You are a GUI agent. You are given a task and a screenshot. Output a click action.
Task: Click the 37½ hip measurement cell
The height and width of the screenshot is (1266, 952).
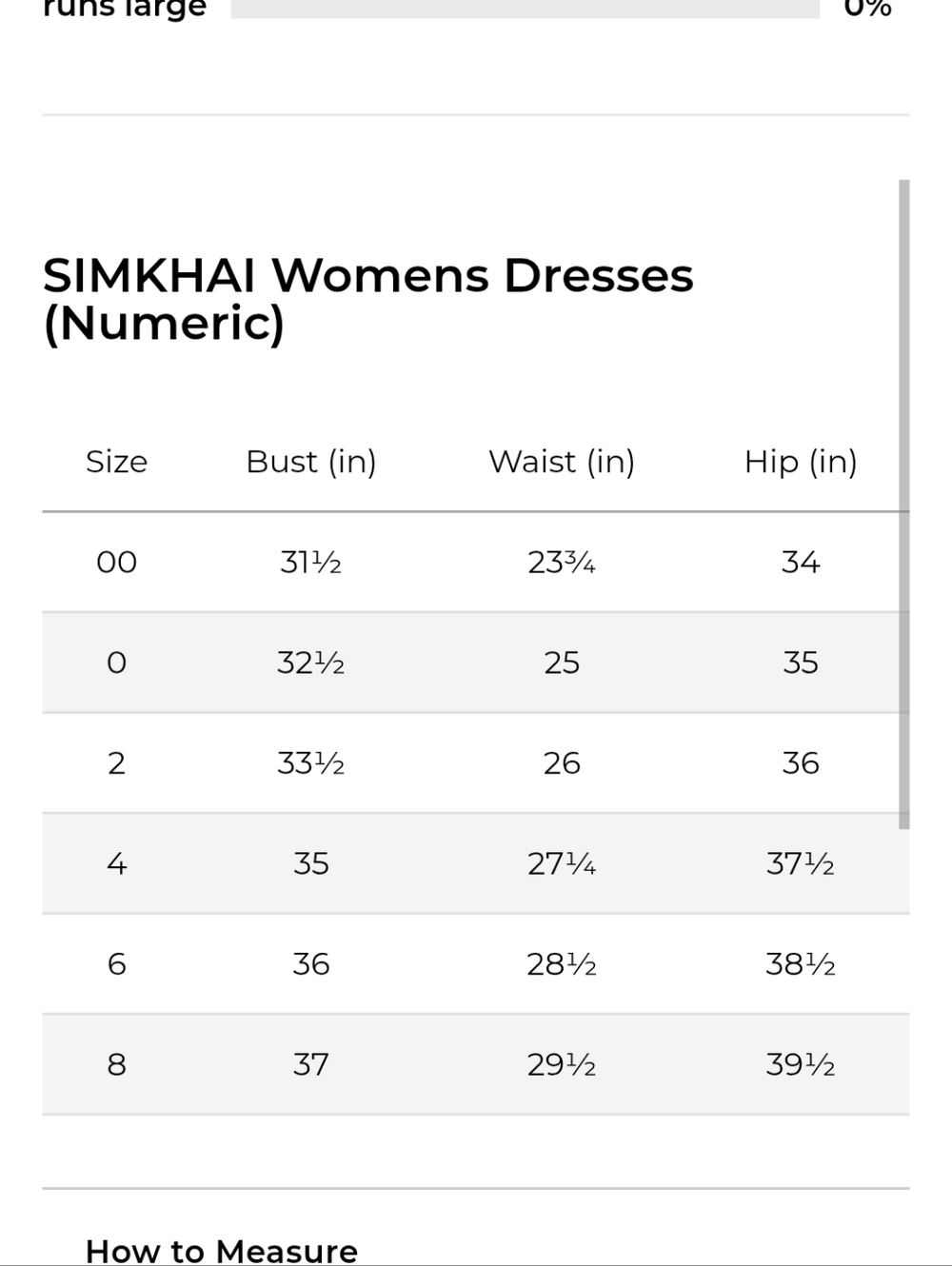pos(801,863)
